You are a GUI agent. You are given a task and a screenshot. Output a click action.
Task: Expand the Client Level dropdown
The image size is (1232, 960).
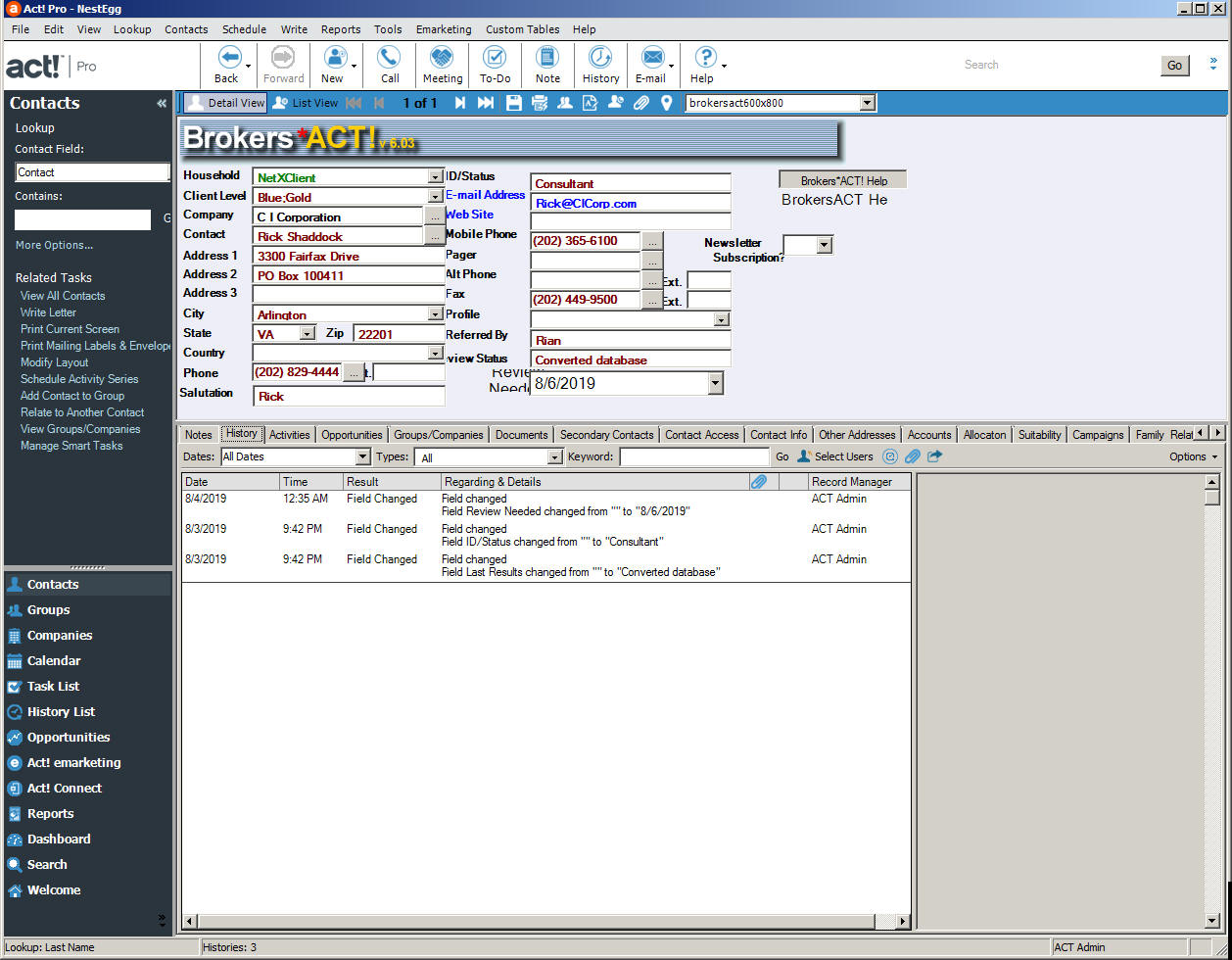pyautogui.click(x=436, y=197)
